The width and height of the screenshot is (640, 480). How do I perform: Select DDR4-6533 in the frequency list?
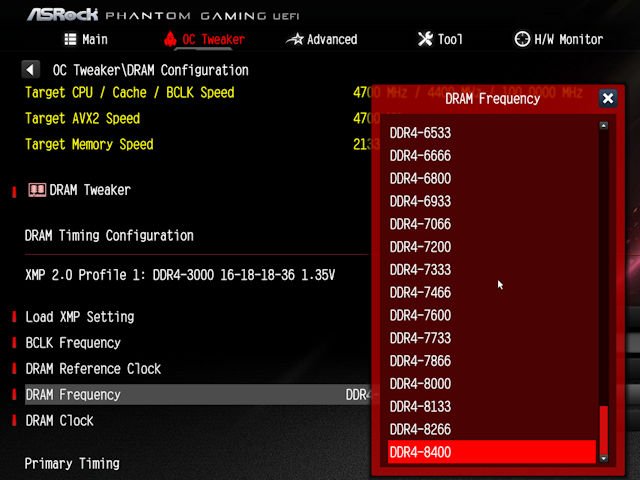coord(492,133)
